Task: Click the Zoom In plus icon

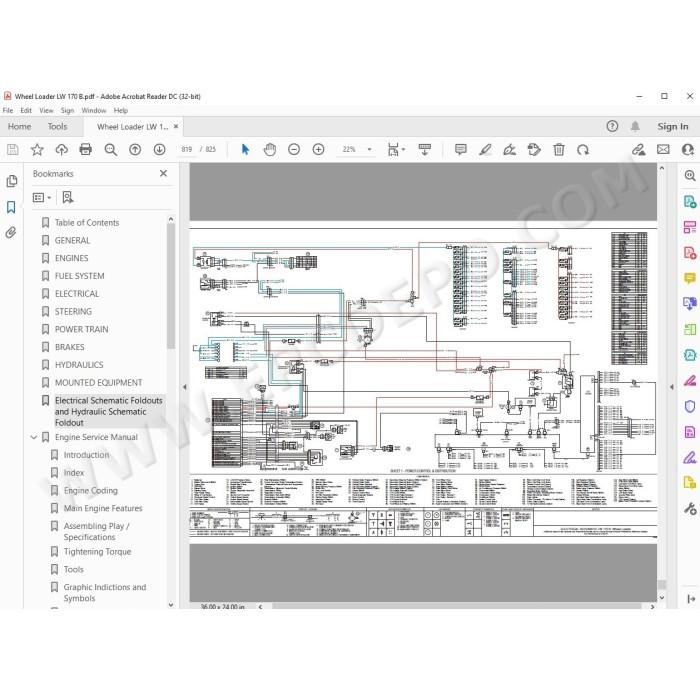Action: 318,150
